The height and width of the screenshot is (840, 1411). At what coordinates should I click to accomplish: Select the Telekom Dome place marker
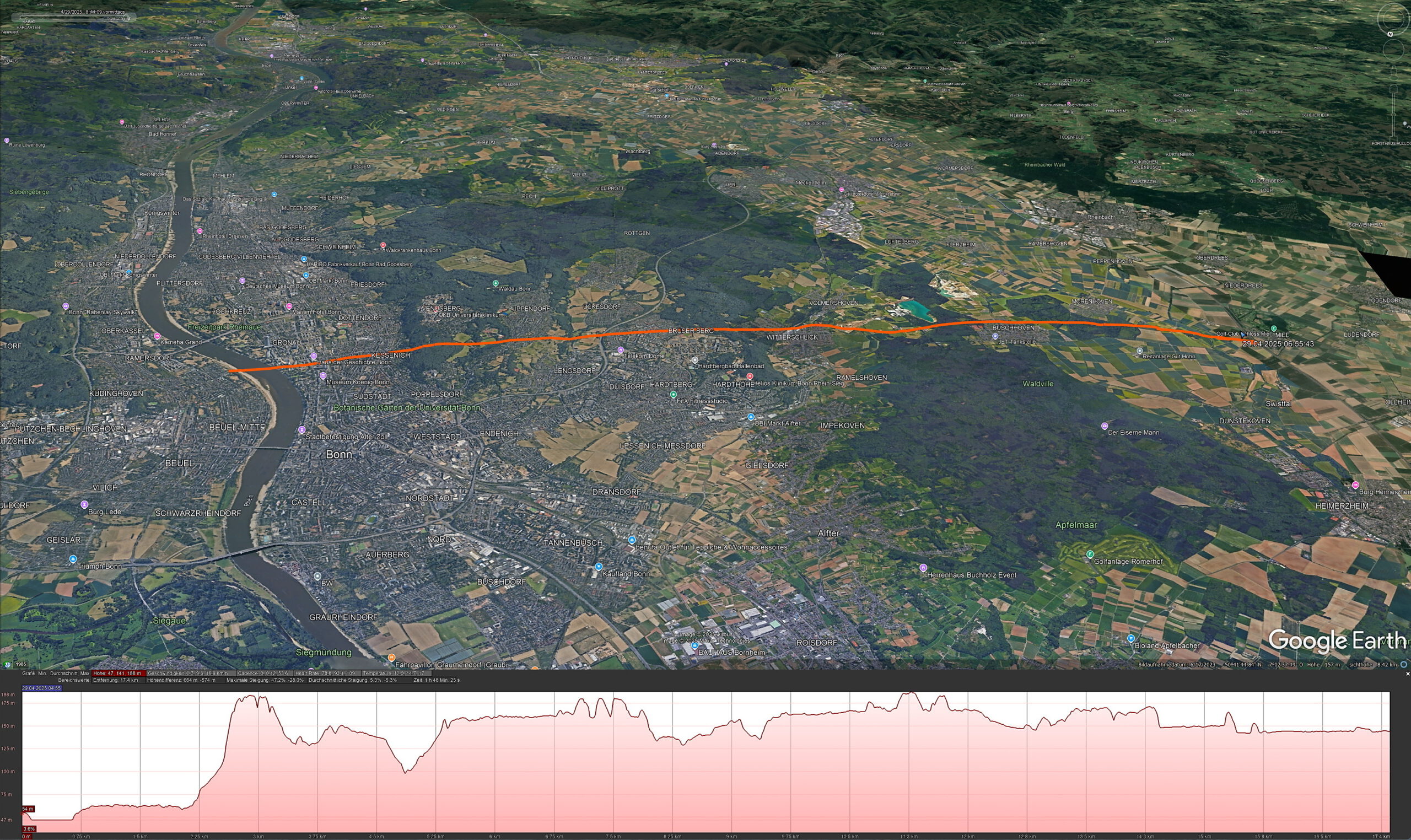[x=620, y=350]
